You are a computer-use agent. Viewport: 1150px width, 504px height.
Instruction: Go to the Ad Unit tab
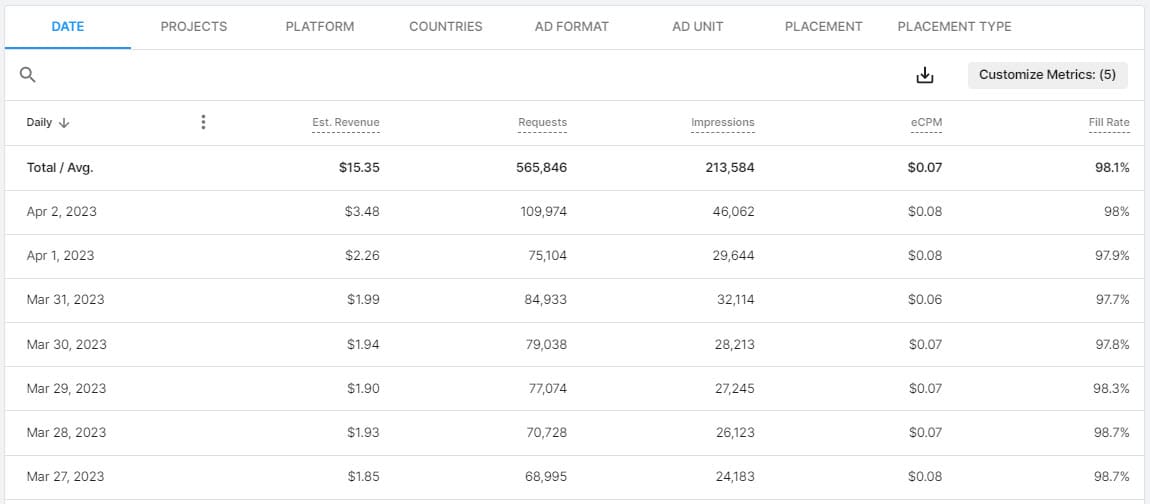tap(697, 26)
